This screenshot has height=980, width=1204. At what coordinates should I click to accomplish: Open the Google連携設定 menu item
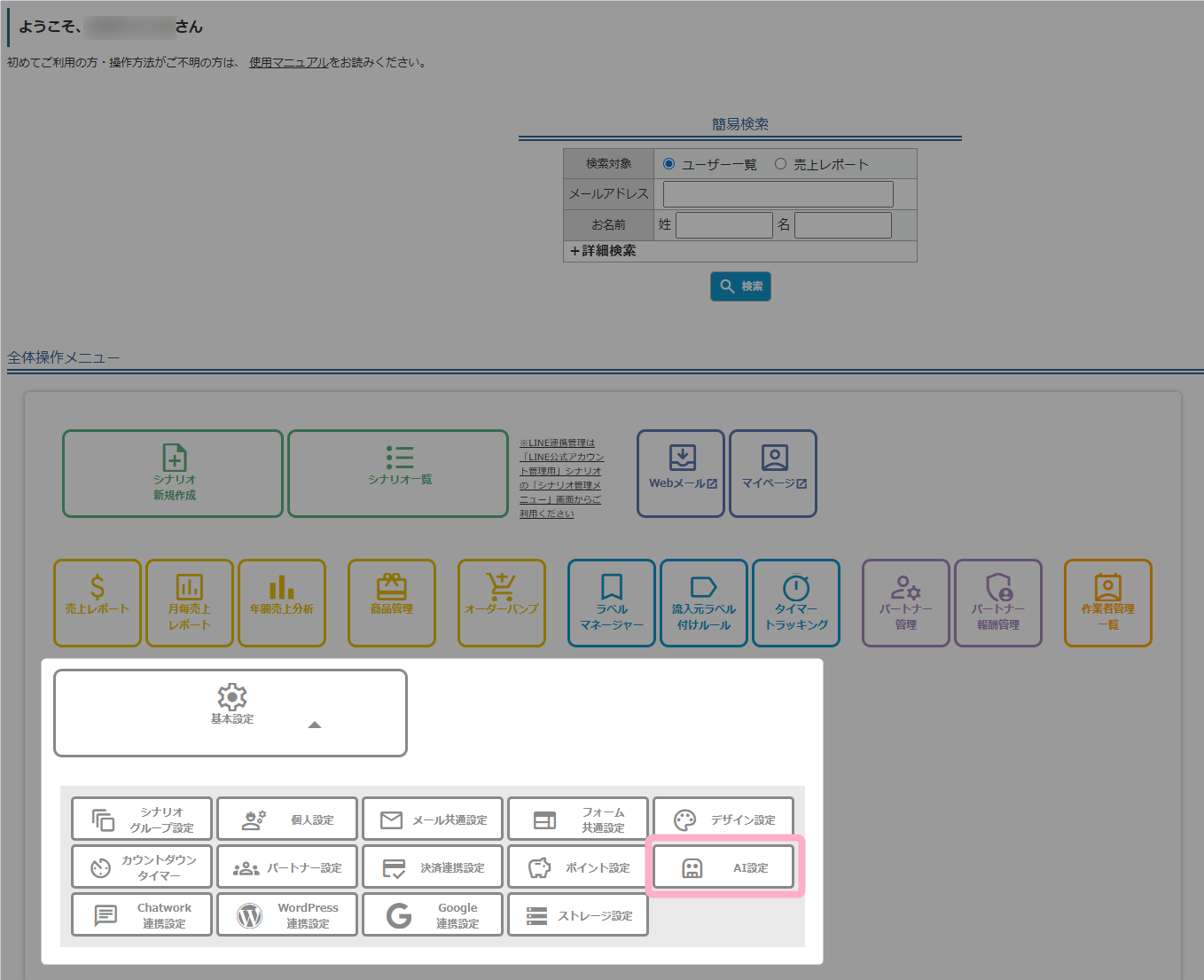pyautogui.click(x=433, y=915)
